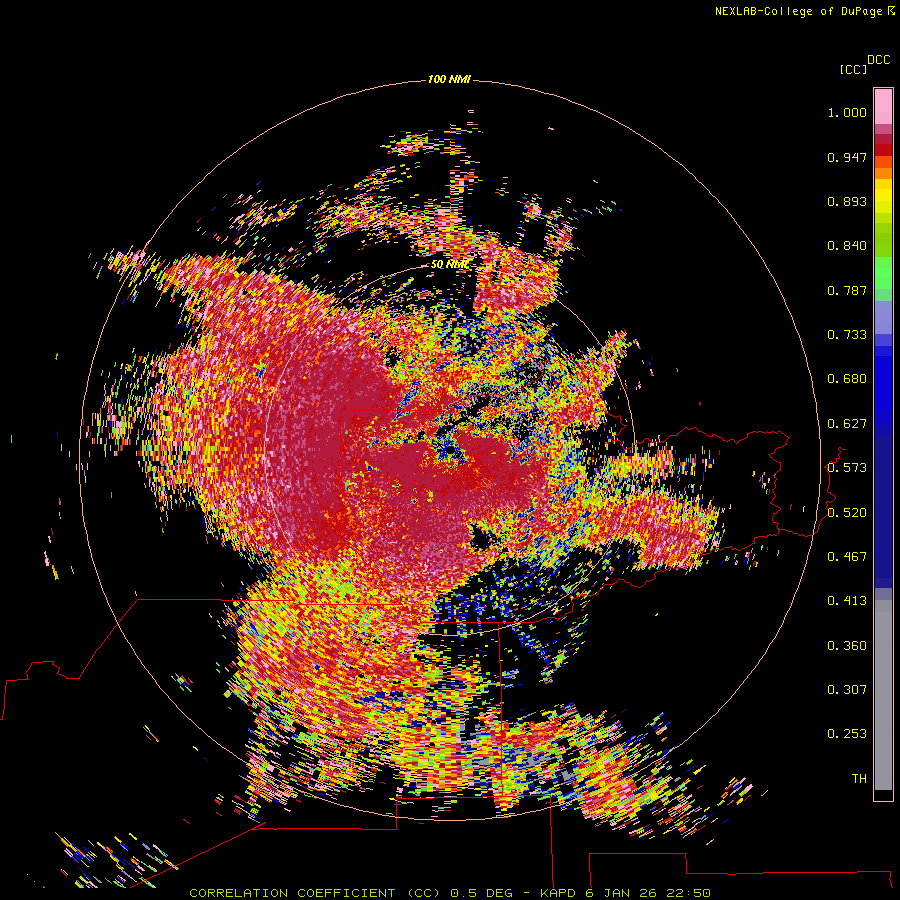This screenshot has height=900, width=900.
Task: Click the DCC label above the color bar
Action: (878, 60)
